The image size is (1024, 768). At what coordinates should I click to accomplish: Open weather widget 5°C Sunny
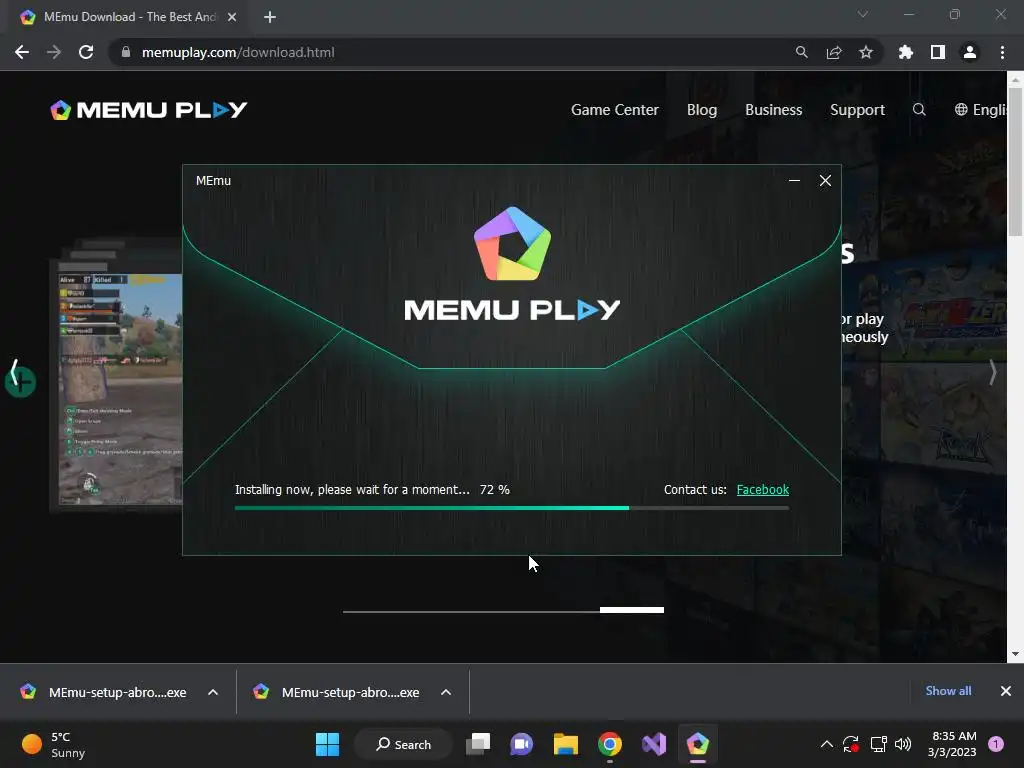(x=54, y=744)
